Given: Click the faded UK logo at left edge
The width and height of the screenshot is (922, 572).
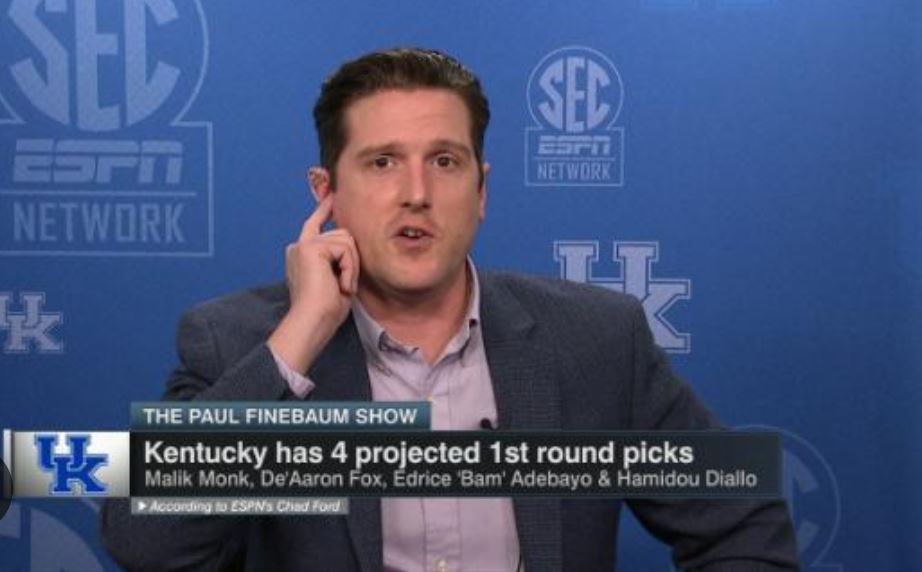Looking at the screenshot, I should pos(31,323).
